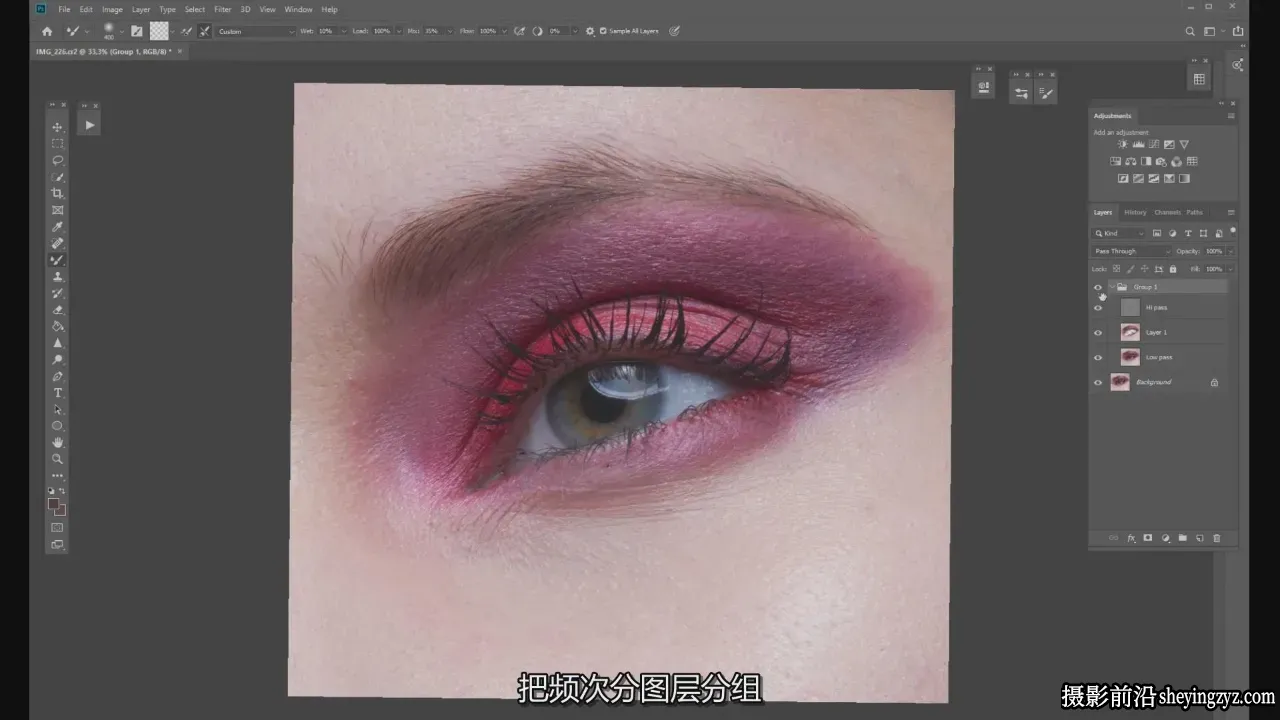Select the Paint Bucket tool
The image size is (1280, 720).
(57, 326)
